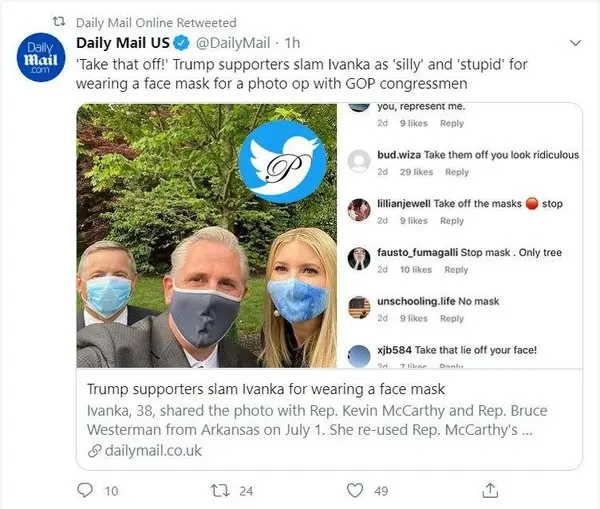This screenshot has width=600, height=509.
Task: Click the reply speech bubble icon
Action: 85,490
